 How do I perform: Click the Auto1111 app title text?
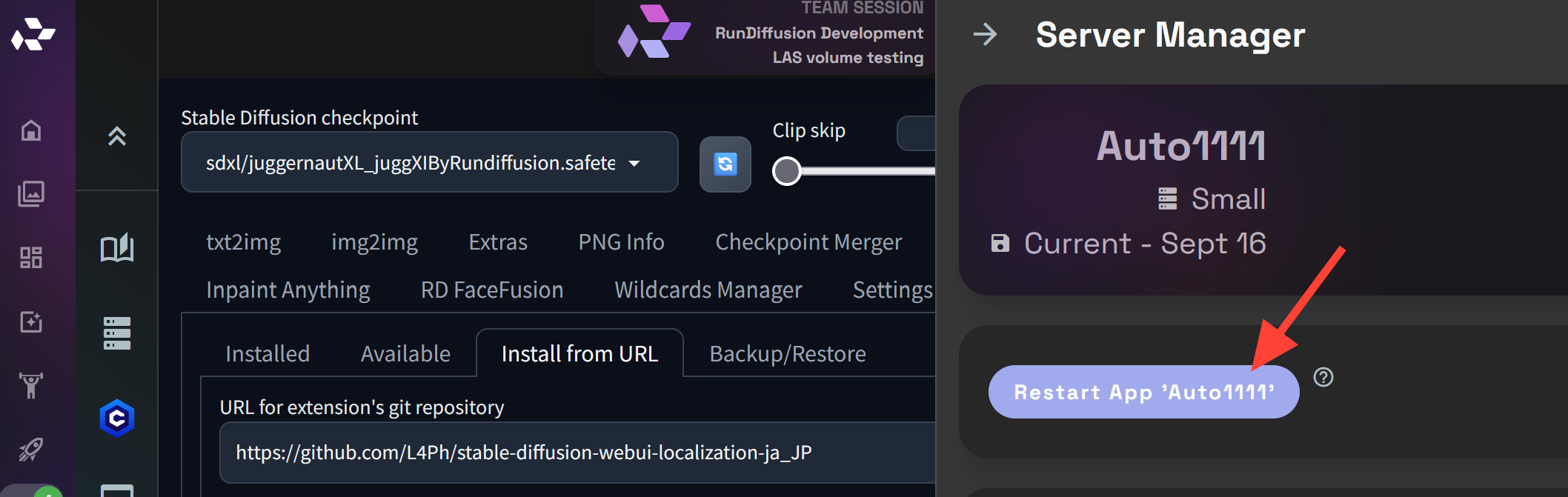click(1181, 146)
